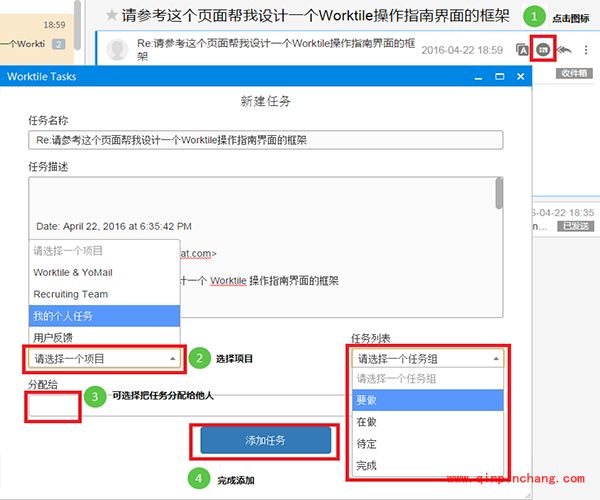Select Worktile & YoMail project option

(104, 272)
